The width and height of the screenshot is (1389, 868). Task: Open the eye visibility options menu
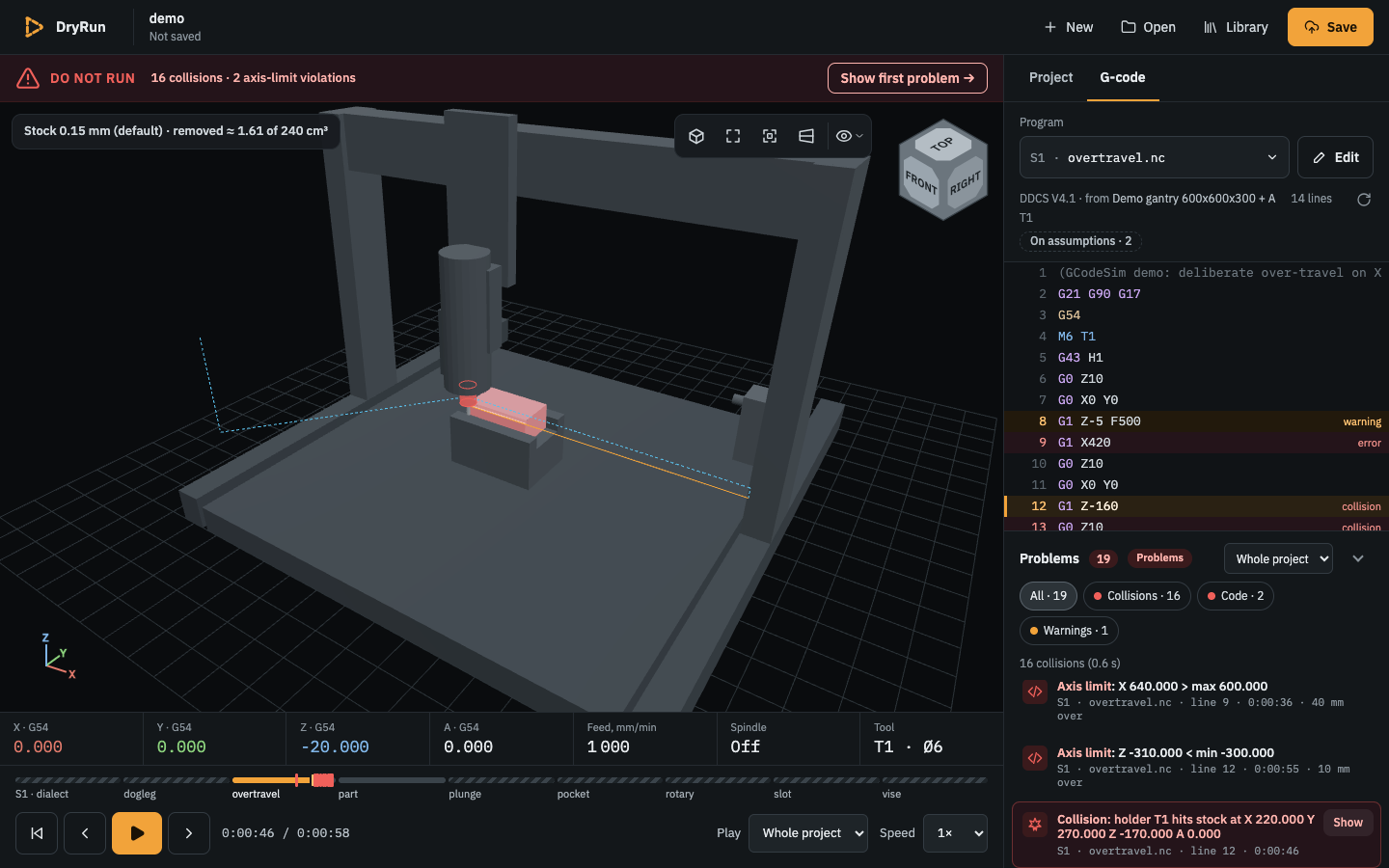click(849, 136)
